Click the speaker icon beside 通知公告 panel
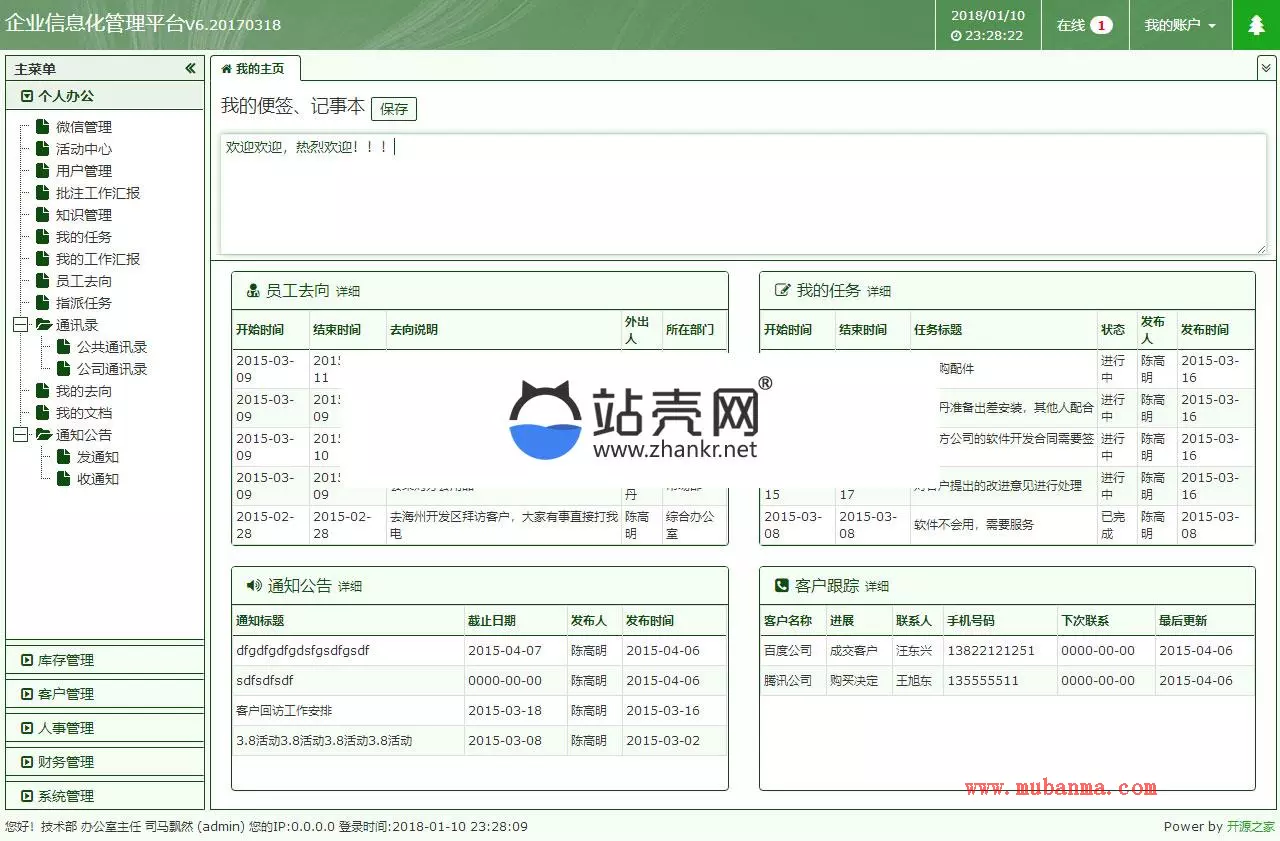Image resolution: width=1280 pixels, height=841 pixels. [253, 586]
